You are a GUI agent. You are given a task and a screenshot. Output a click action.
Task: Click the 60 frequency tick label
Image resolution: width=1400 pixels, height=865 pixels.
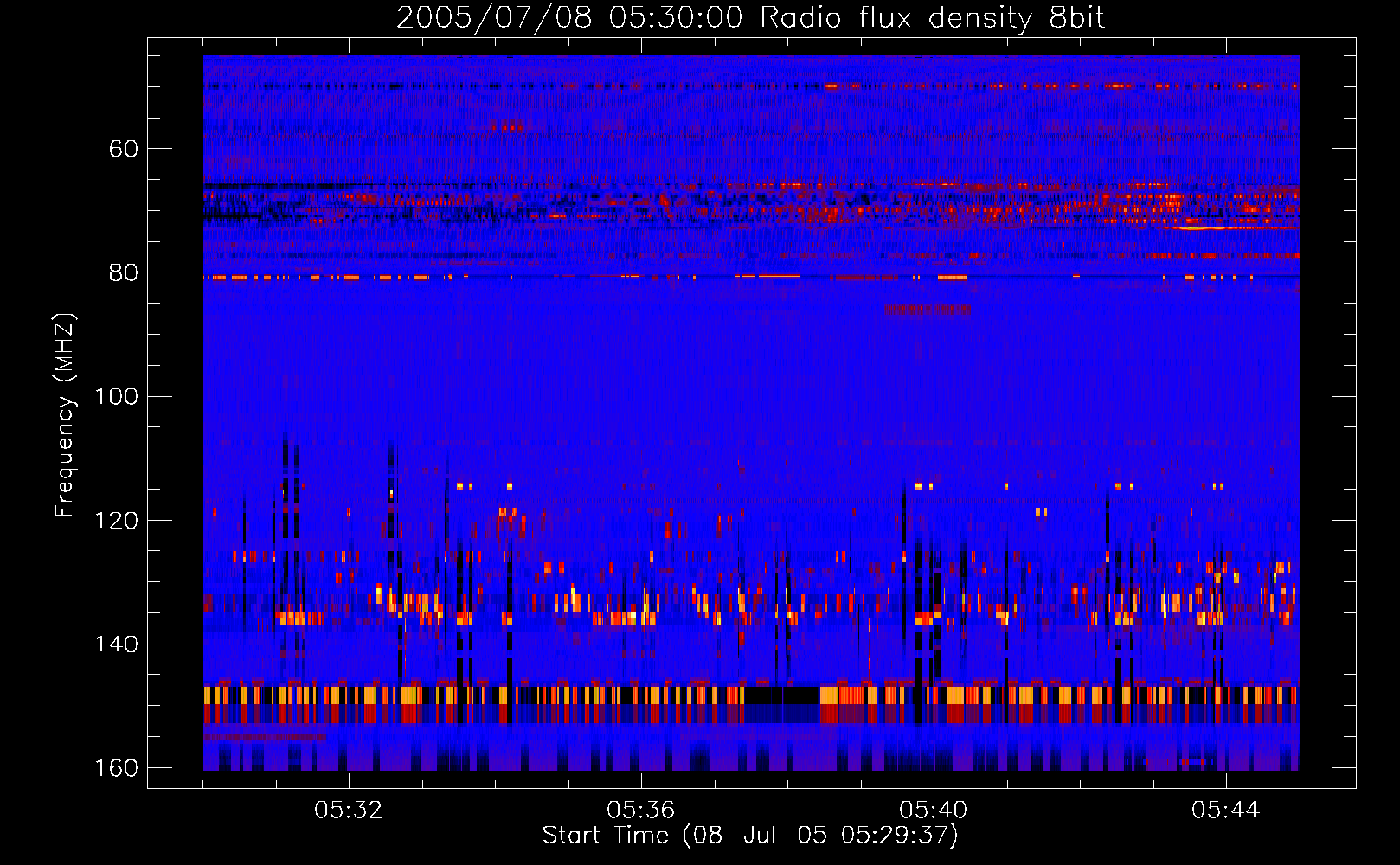coord(124,149)
